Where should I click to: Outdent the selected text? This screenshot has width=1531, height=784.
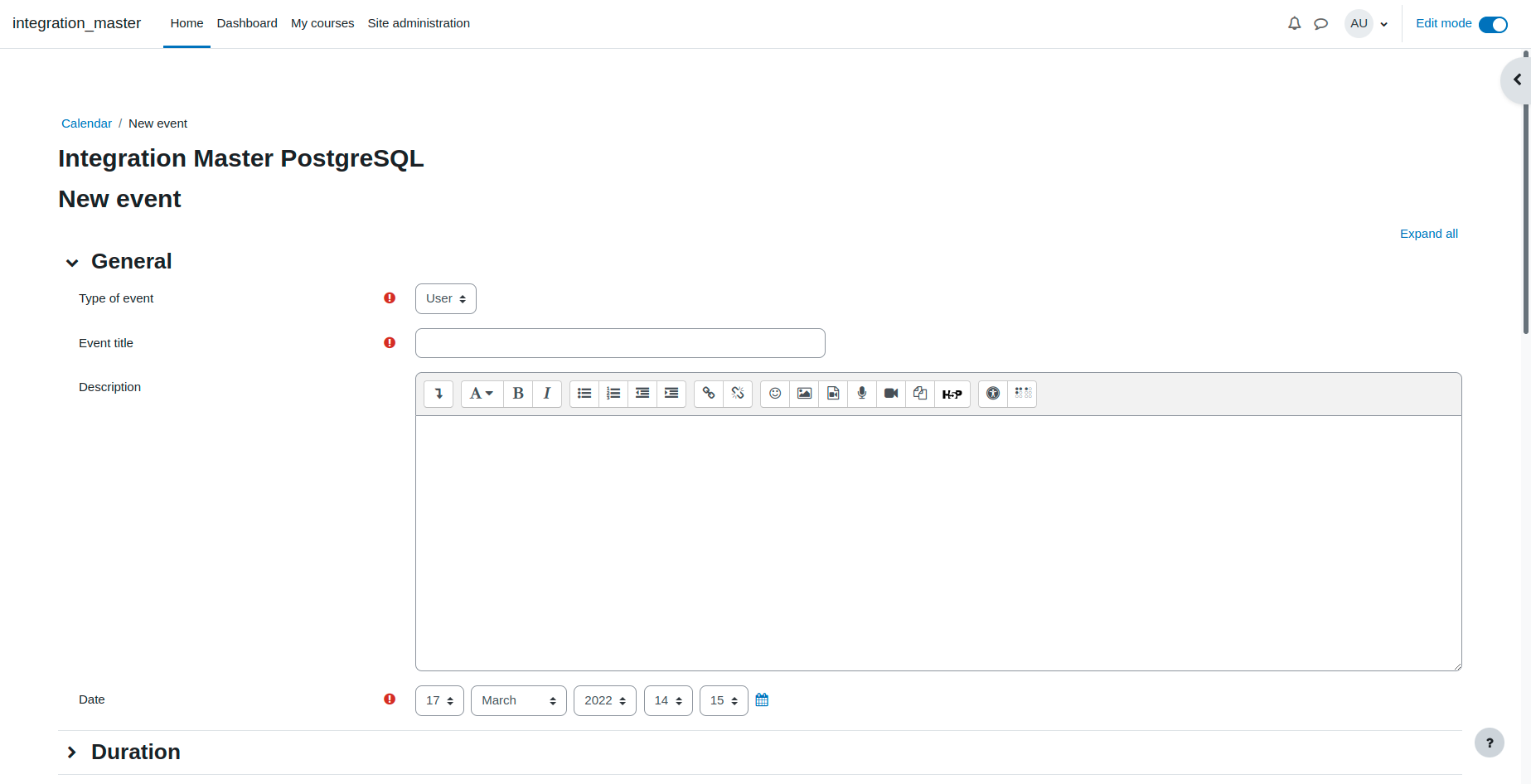coord(642,394)
